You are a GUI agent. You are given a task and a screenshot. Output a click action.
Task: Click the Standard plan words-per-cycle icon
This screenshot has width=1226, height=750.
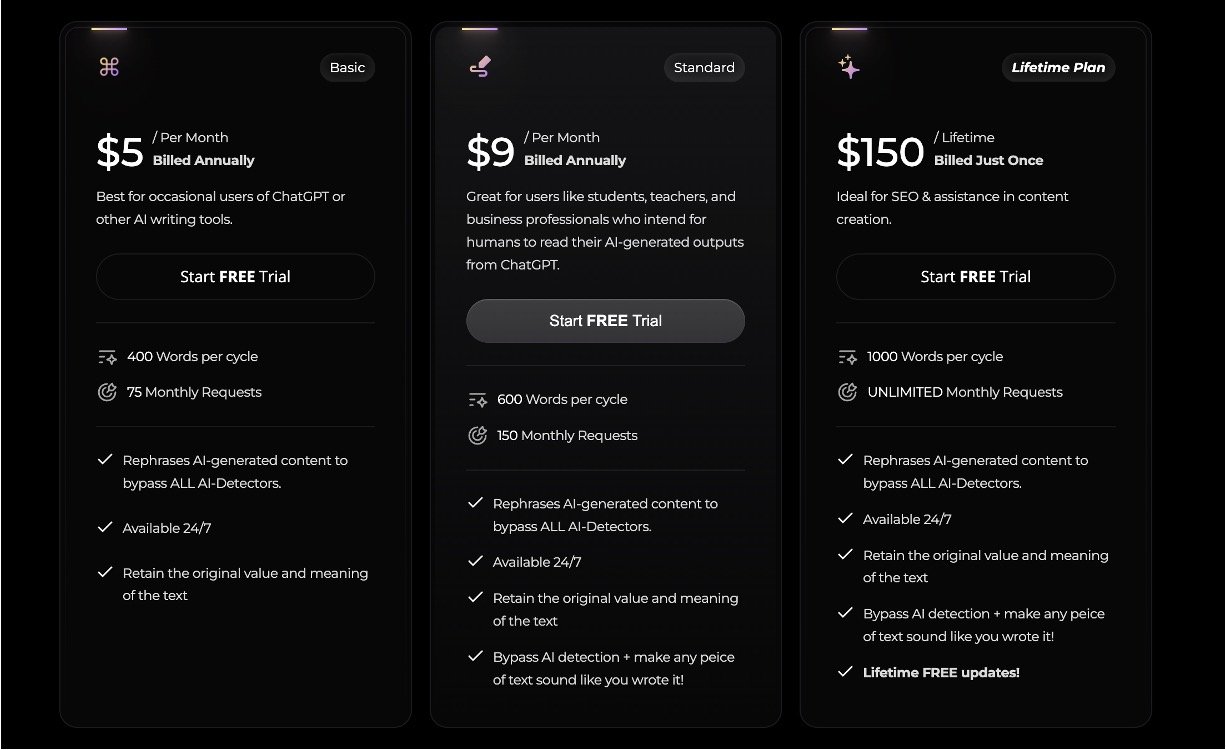coord(477,400)
